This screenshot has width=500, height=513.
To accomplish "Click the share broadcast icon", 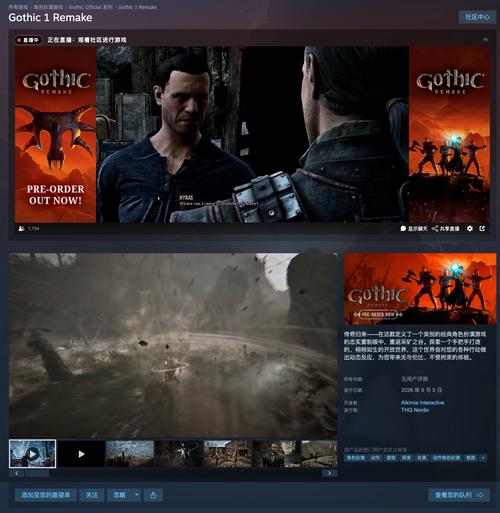I will click(x=435, y=229).
